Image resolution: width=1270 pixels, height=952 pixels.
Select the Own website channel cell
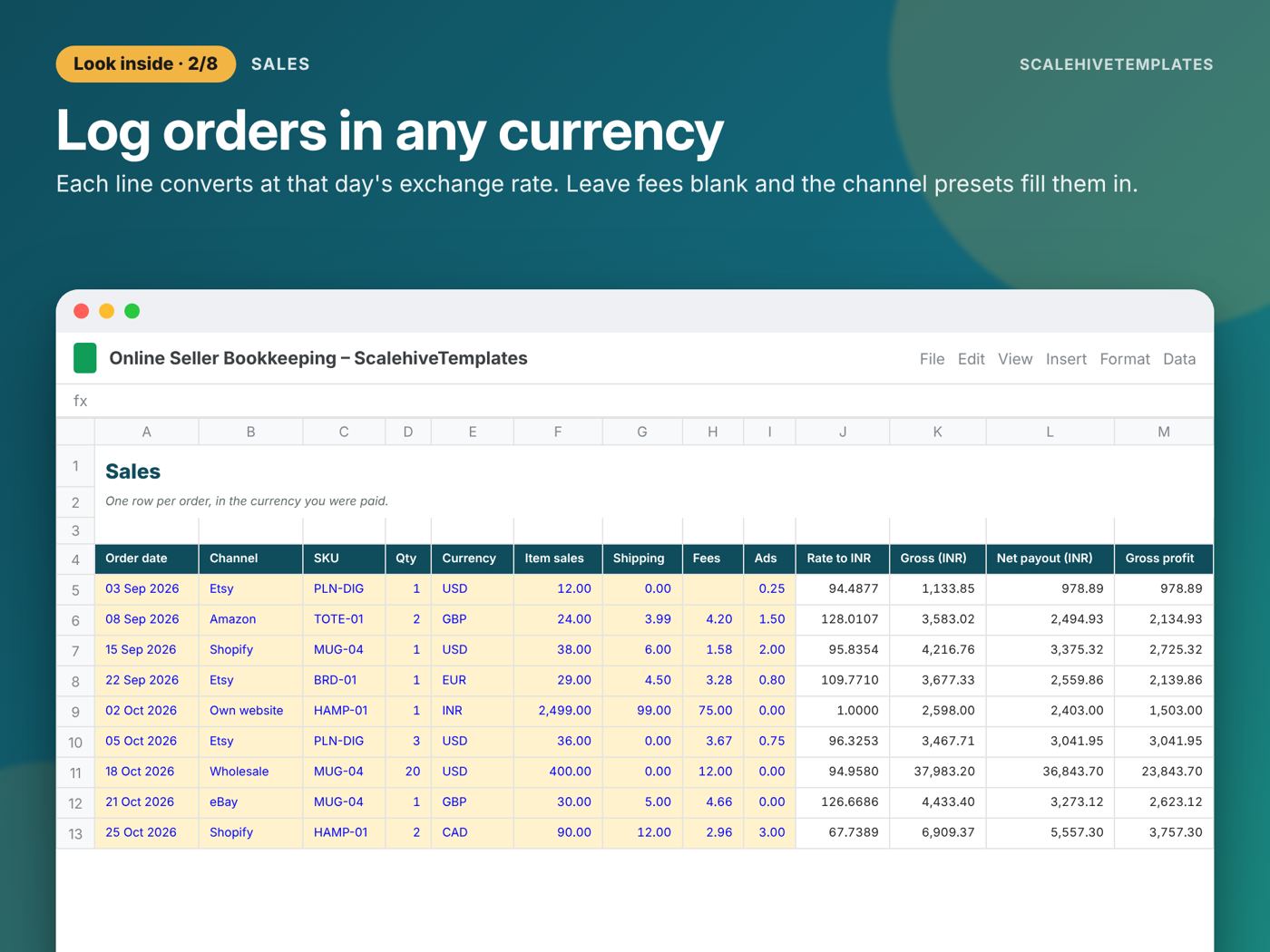(250, 711)
